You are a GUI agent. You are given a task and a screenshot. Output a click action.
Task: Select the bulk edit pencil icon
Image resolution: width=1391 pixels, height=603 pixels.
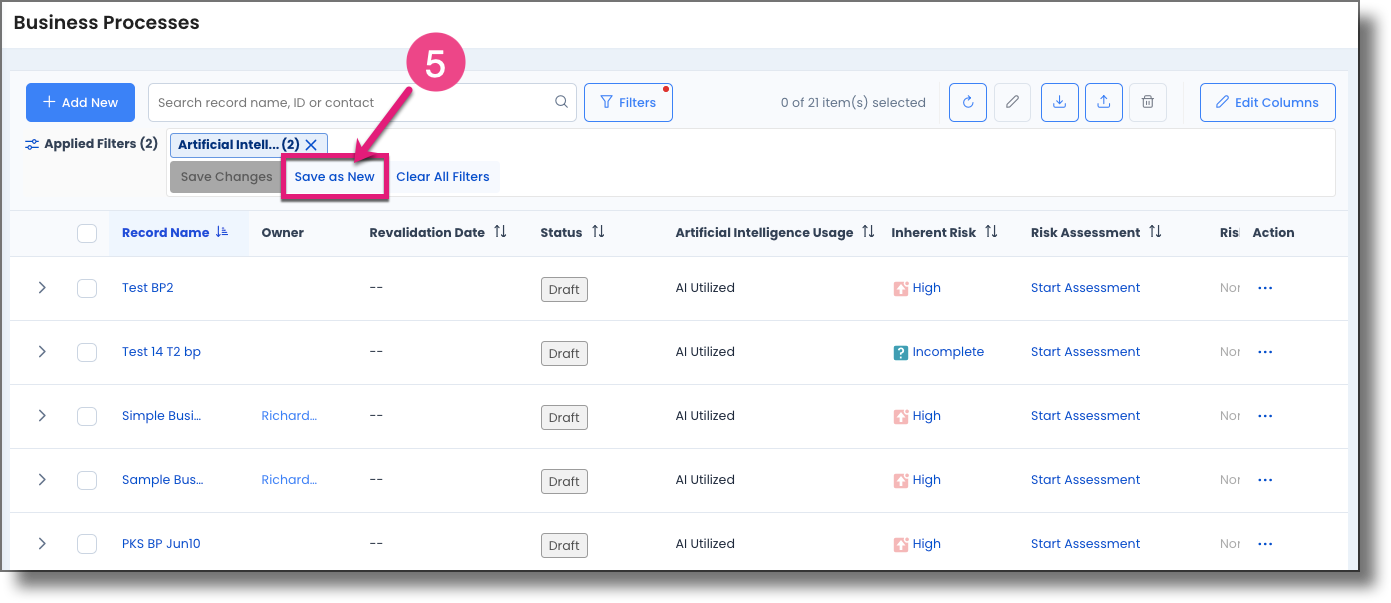point(1012,102)
